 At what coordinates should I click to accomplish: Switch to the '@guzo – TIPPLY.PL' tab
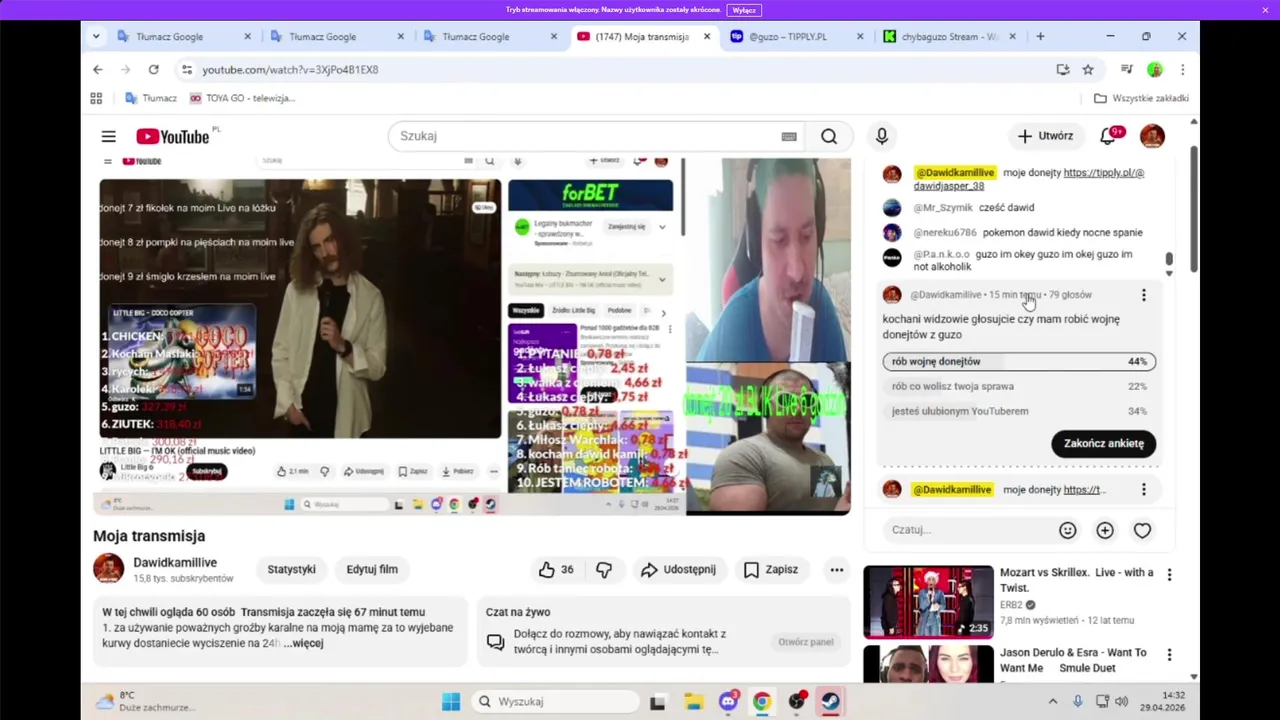point(798,36)
